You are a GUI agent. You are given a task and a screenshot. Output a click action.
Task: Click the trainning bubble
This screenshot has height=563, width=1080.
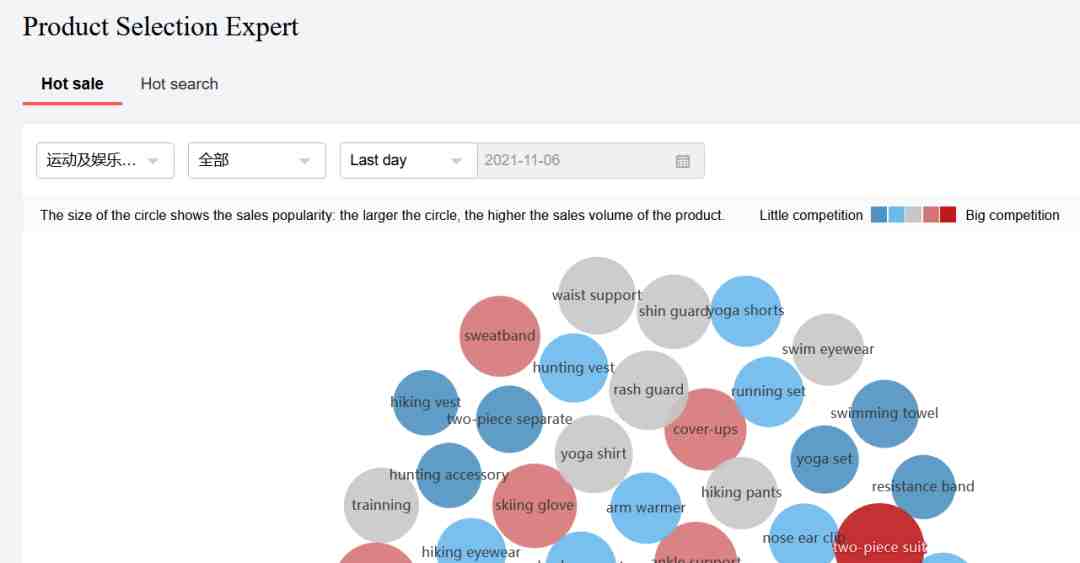381,505
